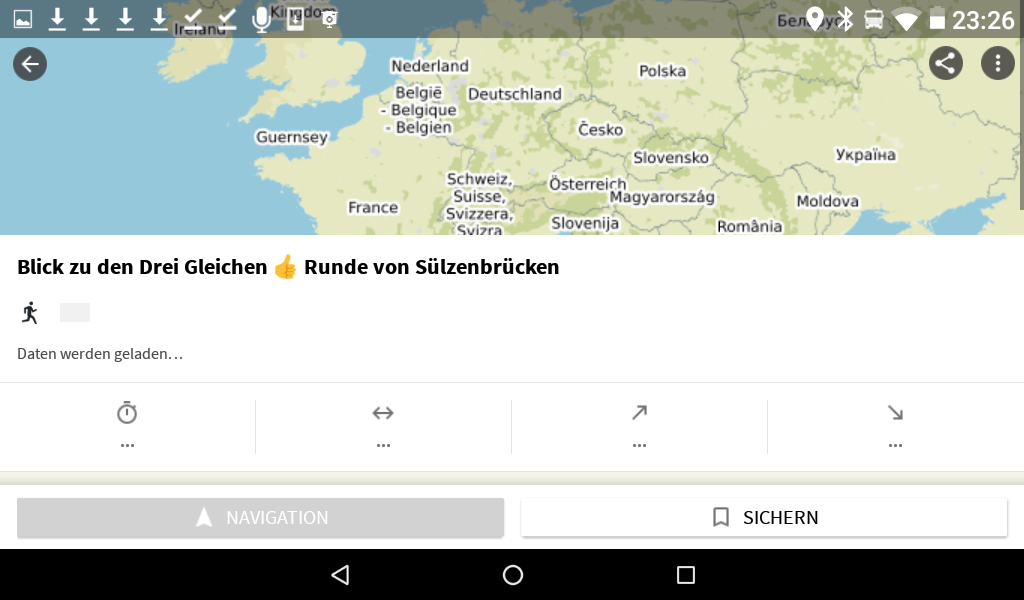This screenshot has height=600, width=1024.
Task: Tap the uphill ascent arrow icon
Action: click(639, 412)
